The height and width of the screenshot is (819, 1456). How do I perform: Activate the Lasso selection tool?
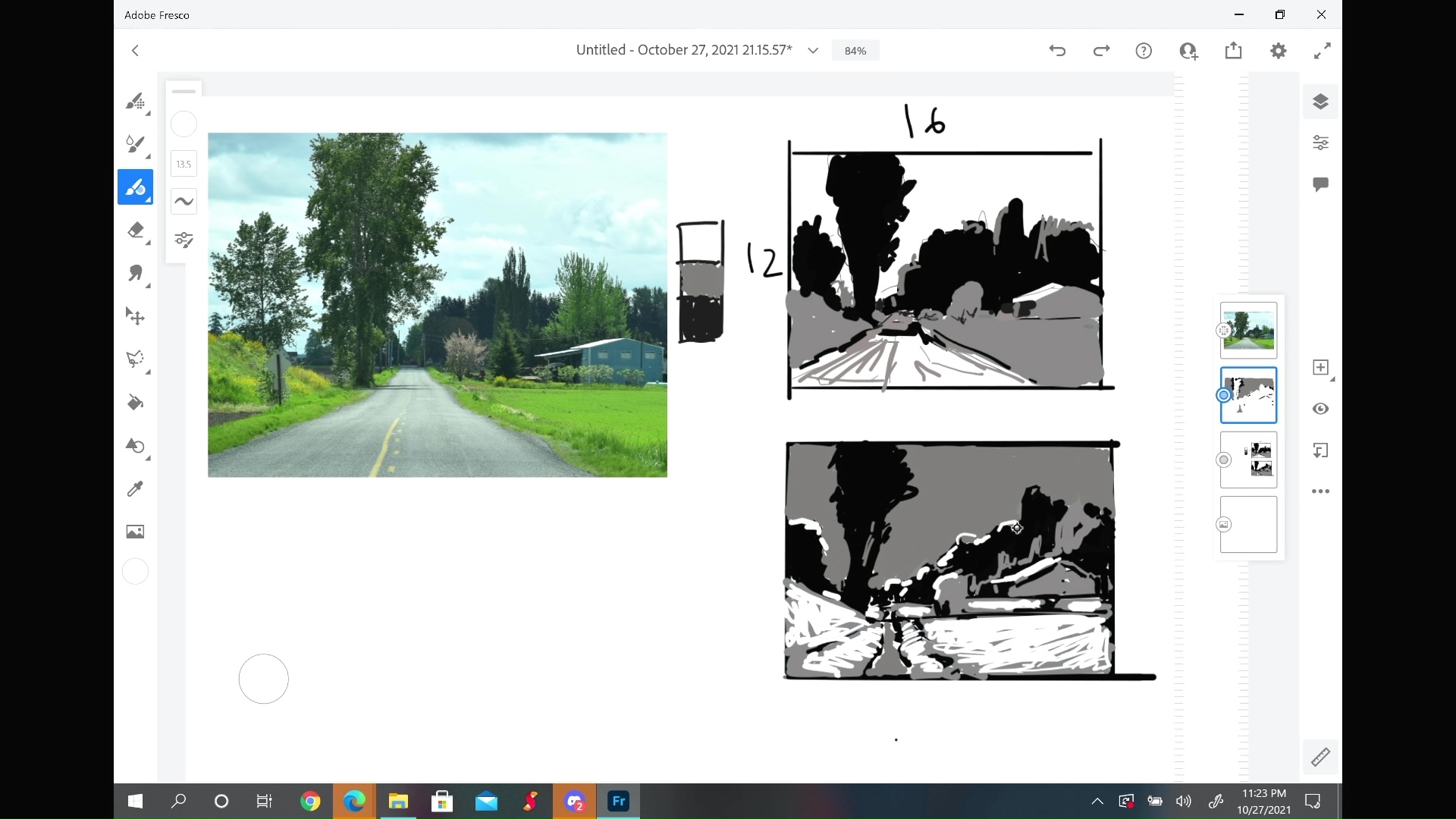pos(135,359)
